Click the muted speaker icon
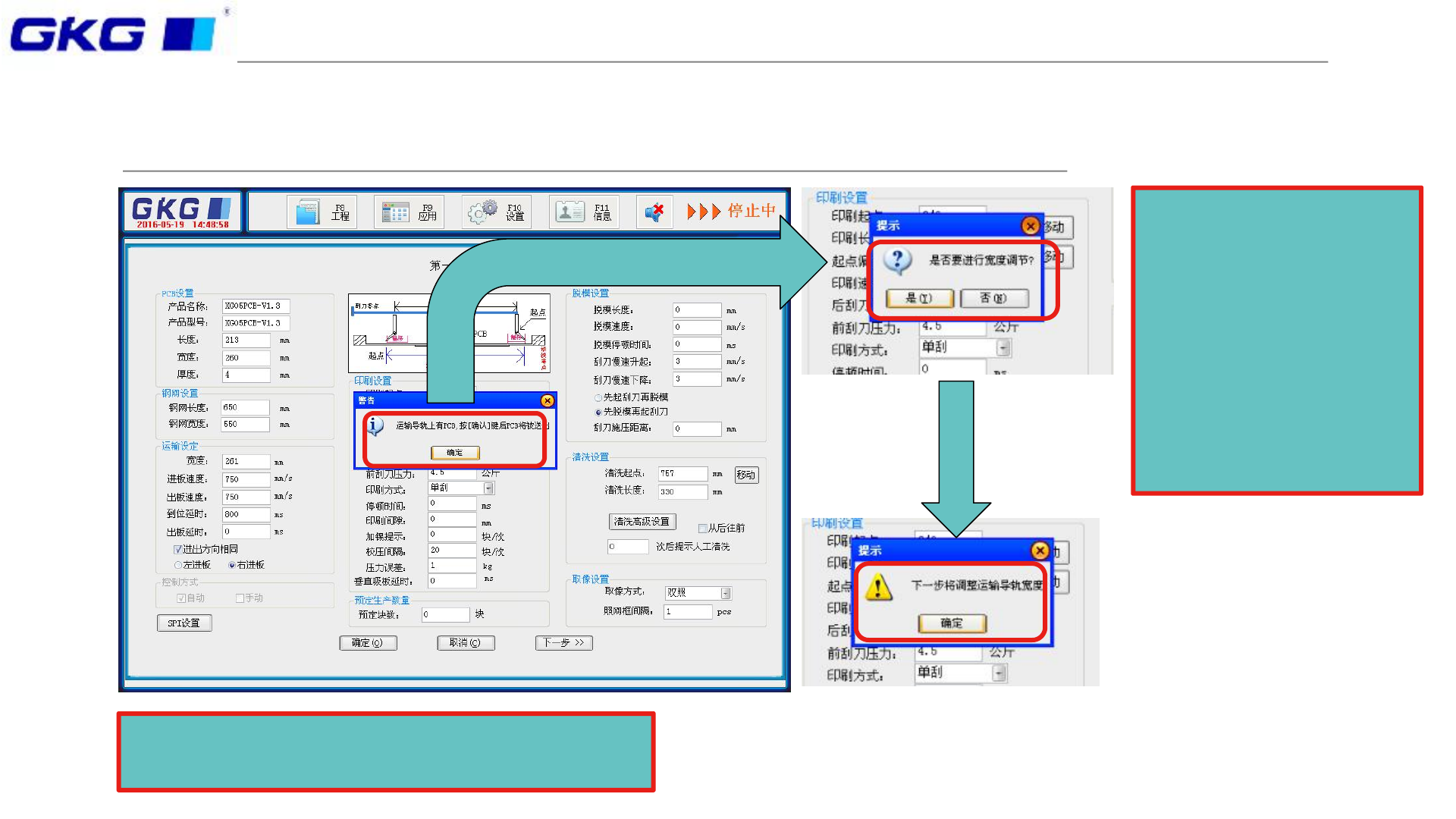Image resolution: width=1456 pixels, height=819 pixels. tap(654, 212)
